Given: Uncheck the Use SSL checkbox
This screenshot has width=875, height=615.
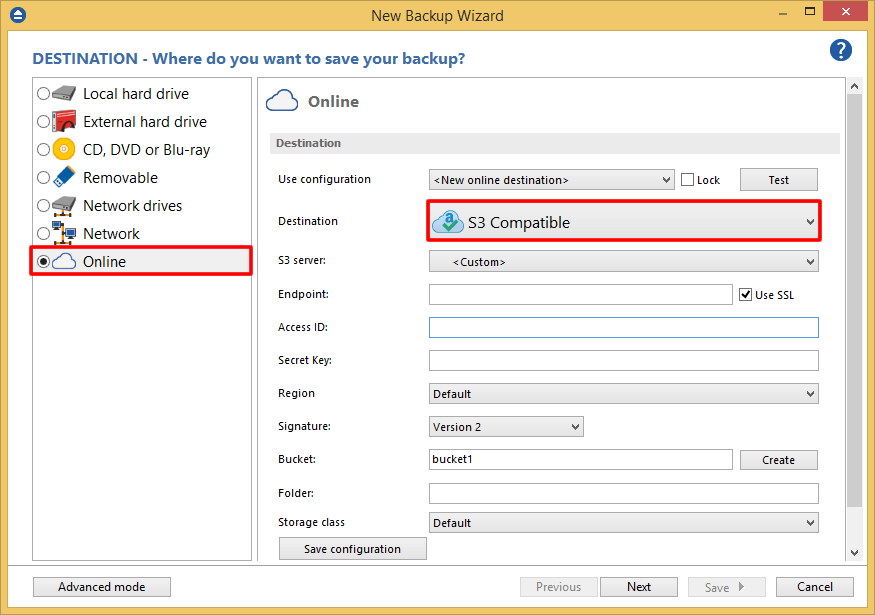Looking at the screenshot, I should click(x=746, y=295).
